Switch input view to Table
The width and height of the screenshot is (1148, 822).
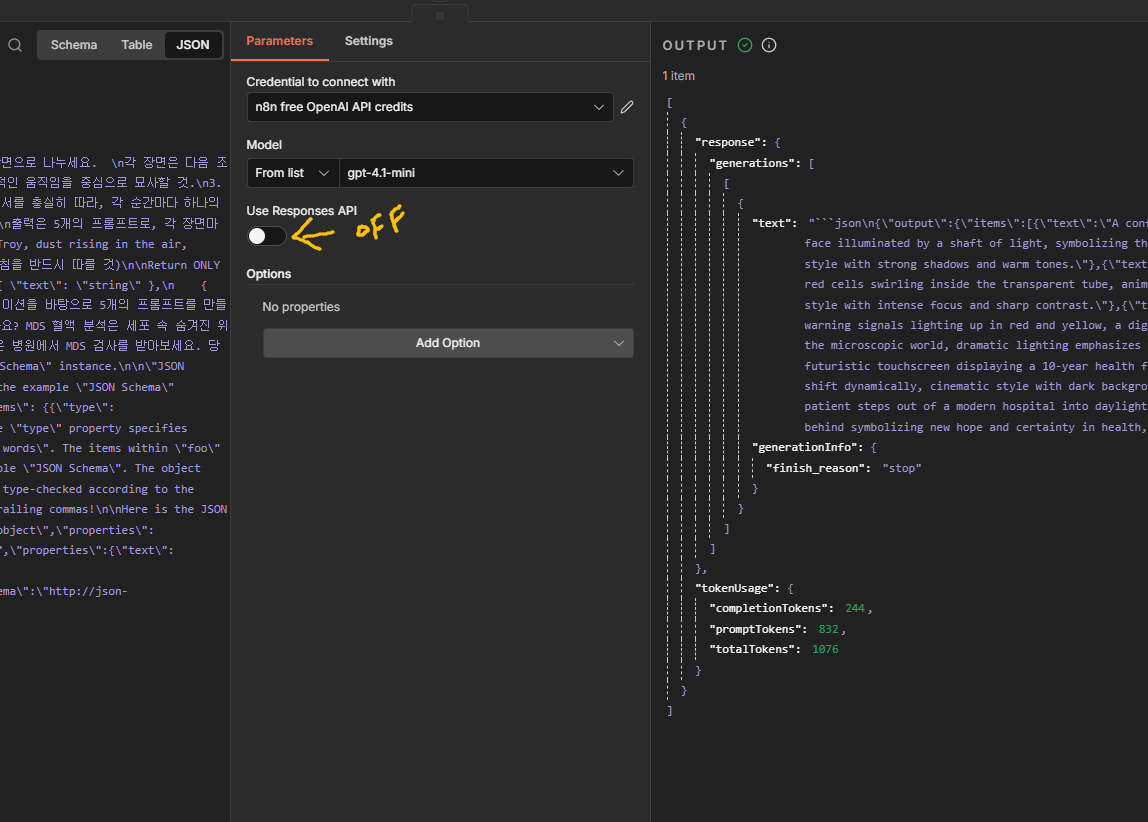pyautogui.click(x=137, y=45)
